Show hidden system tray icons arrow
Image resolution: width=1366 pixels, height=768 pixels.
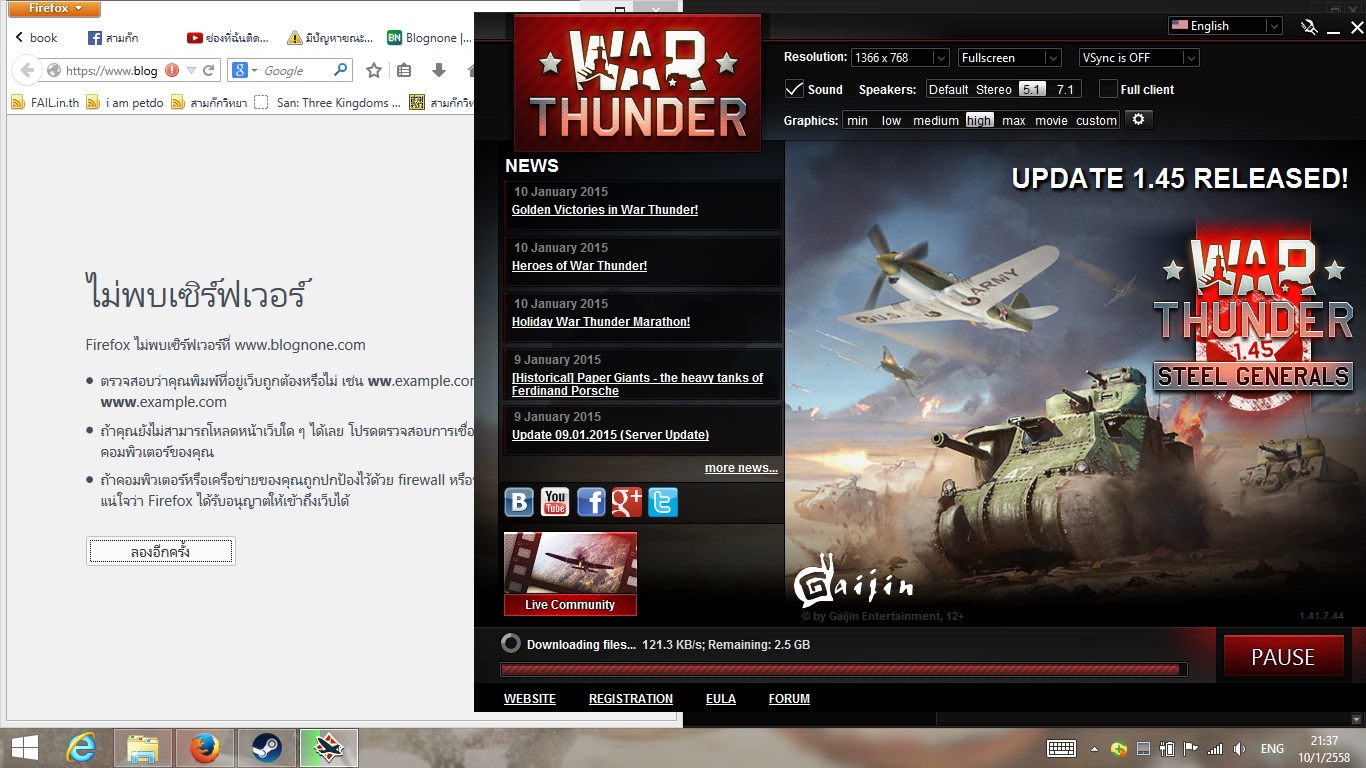coord(1094,749)
